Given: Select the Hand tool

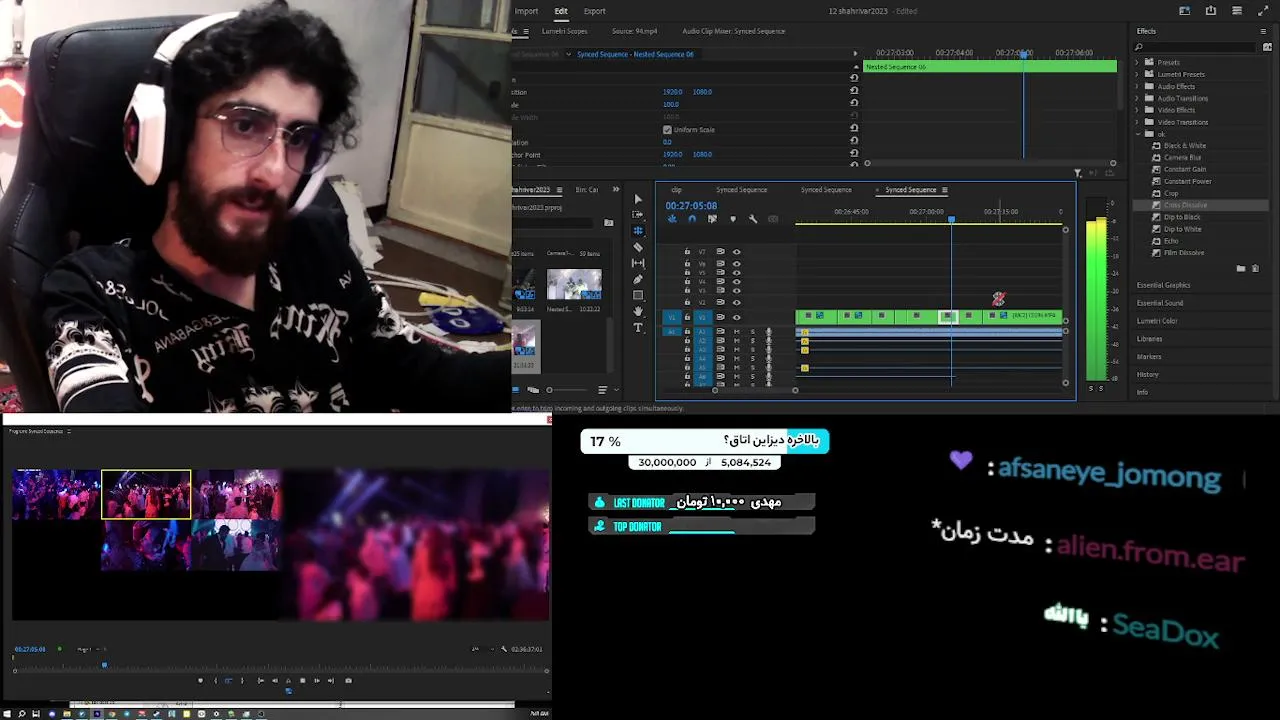Looking at the screenshot, I should pos(638,311).
